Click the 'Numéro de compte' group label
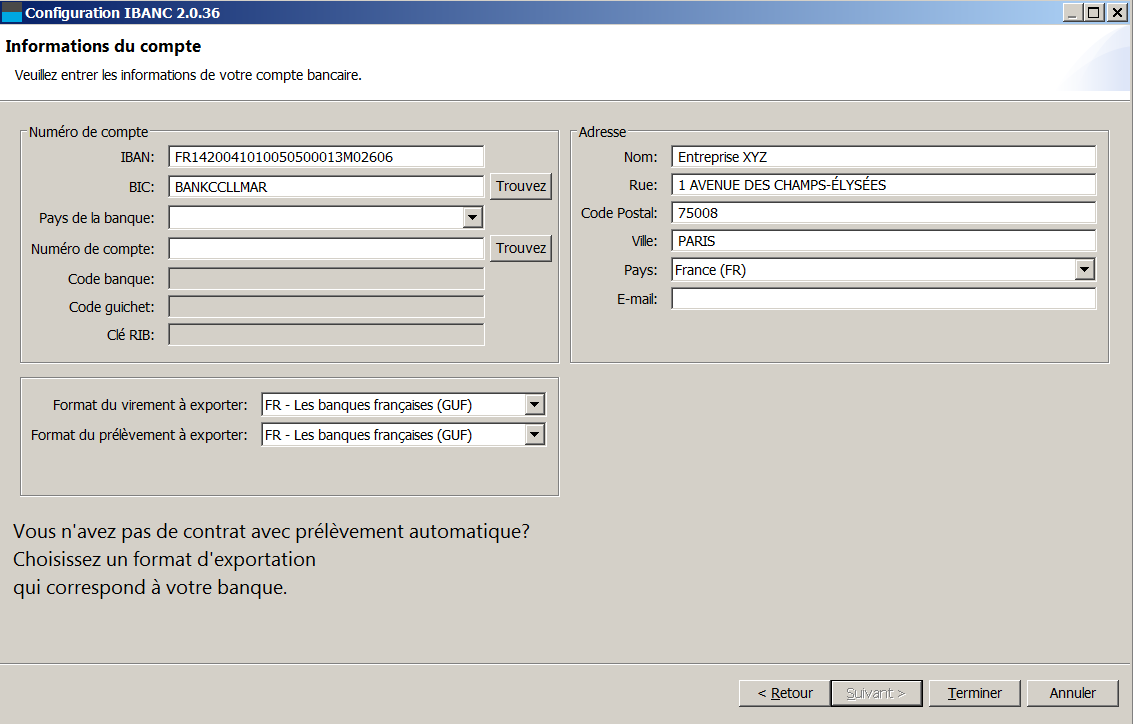The height and width of the screenshot is (724, 1133). pos(88,132)
